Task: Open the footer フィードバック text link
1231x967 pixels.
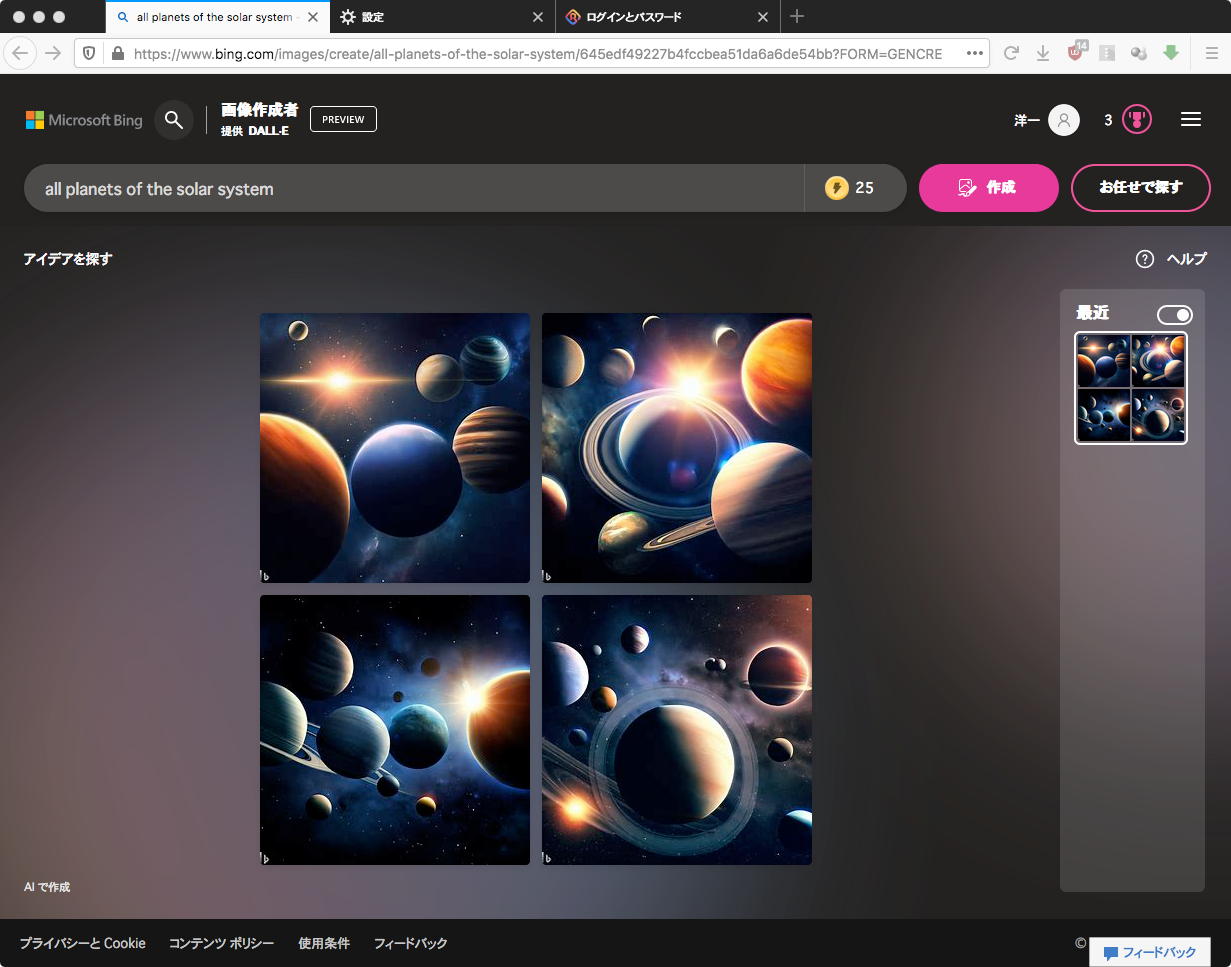Action: tap(411, 943)
